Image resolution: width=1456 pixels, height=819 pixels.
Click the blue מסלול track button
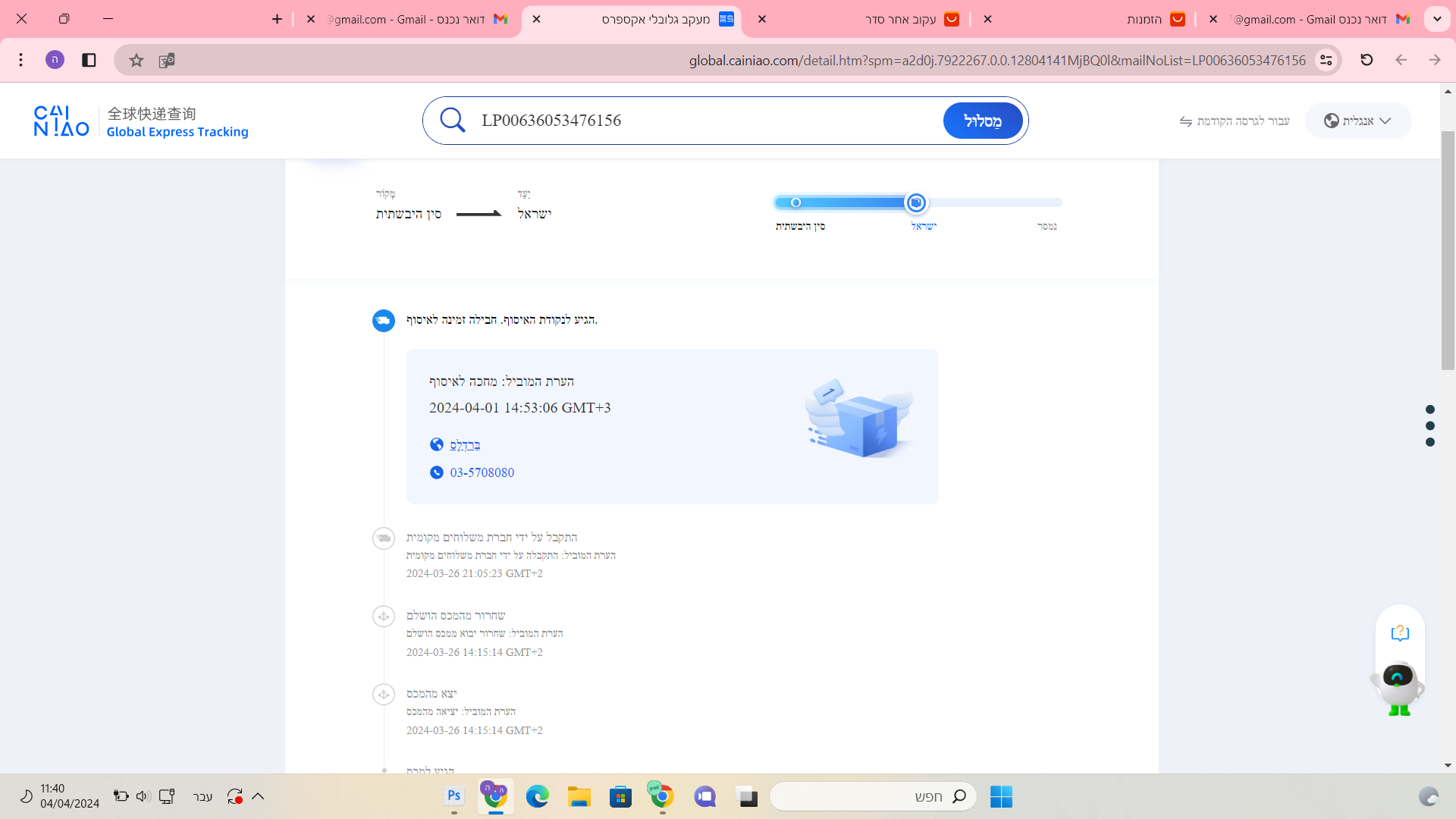982,121
